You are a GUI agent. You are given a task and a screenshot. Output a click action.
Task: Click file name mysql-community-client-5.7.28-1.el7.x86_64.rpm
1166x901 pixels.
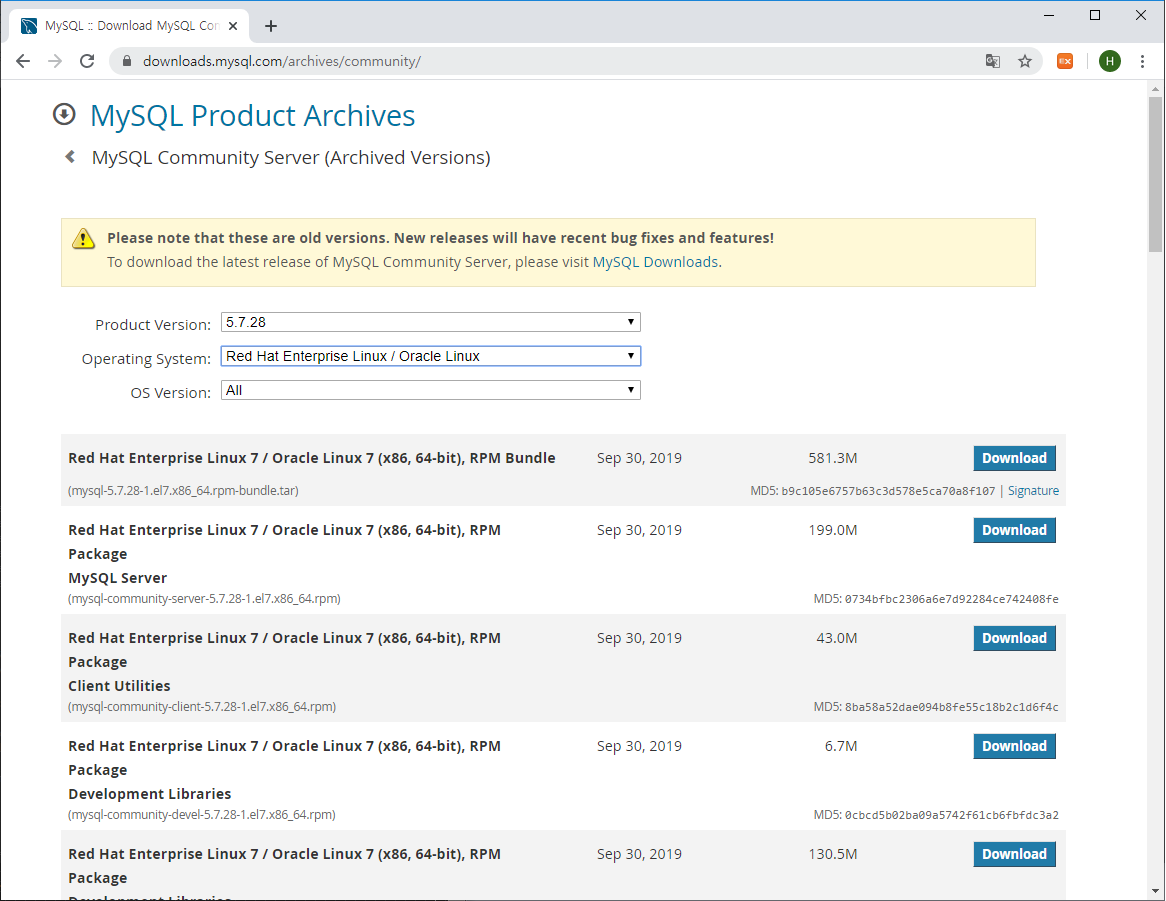pos(202,706)
